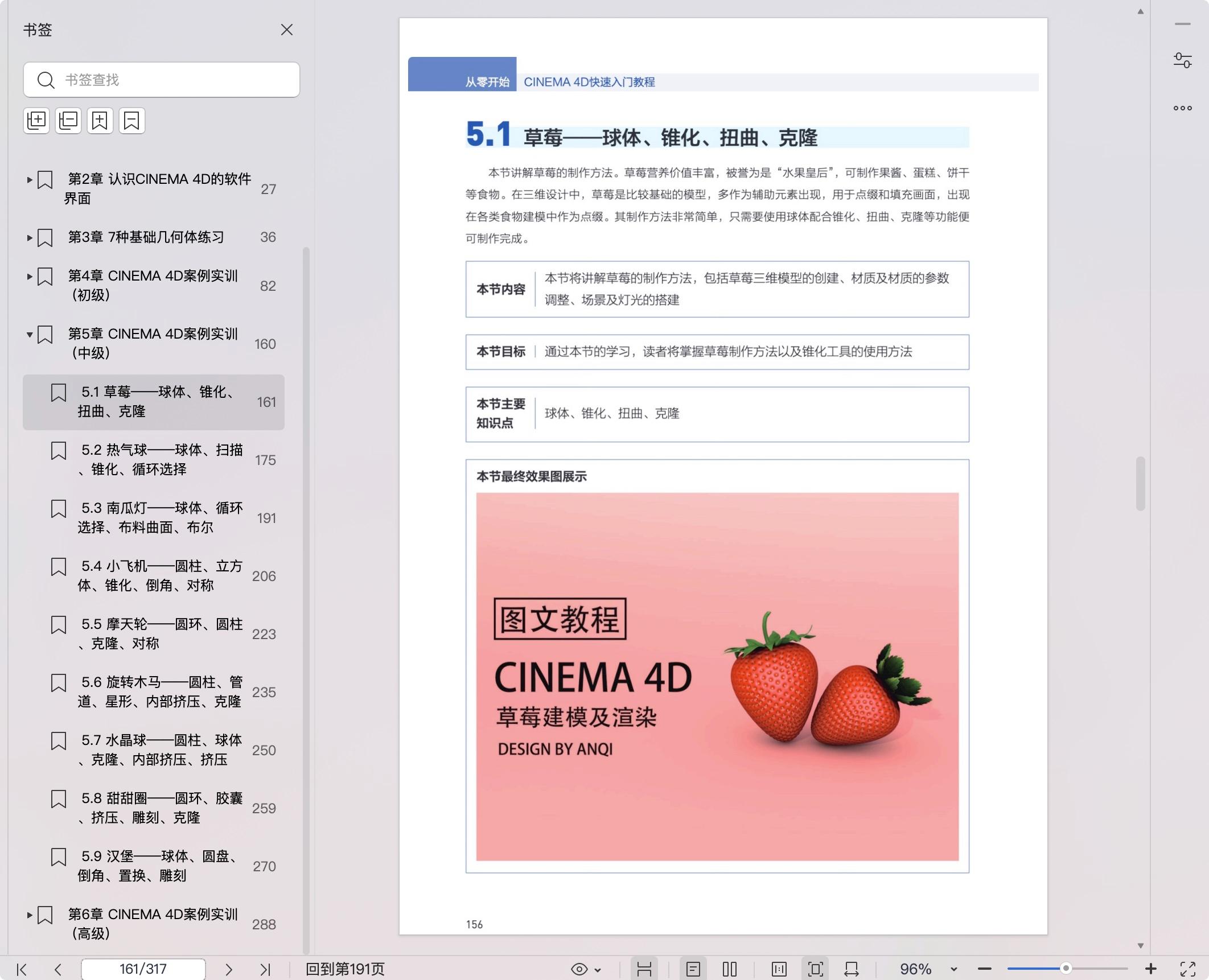1209x980 pixels.
Task: Close the bookmarks panel
Action: (x=287, y=30)
